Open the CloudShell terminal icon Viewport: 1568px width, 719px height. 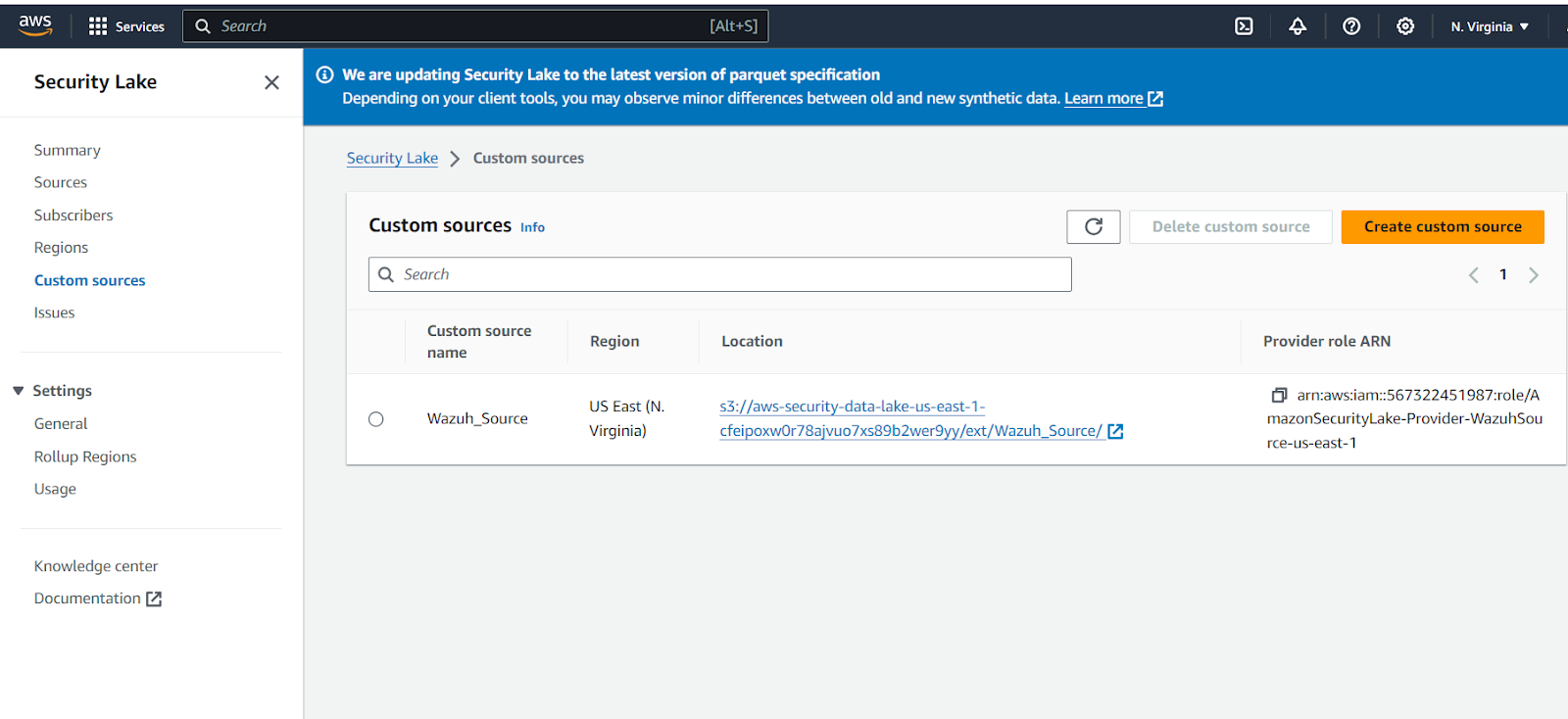pos(1244,26)
